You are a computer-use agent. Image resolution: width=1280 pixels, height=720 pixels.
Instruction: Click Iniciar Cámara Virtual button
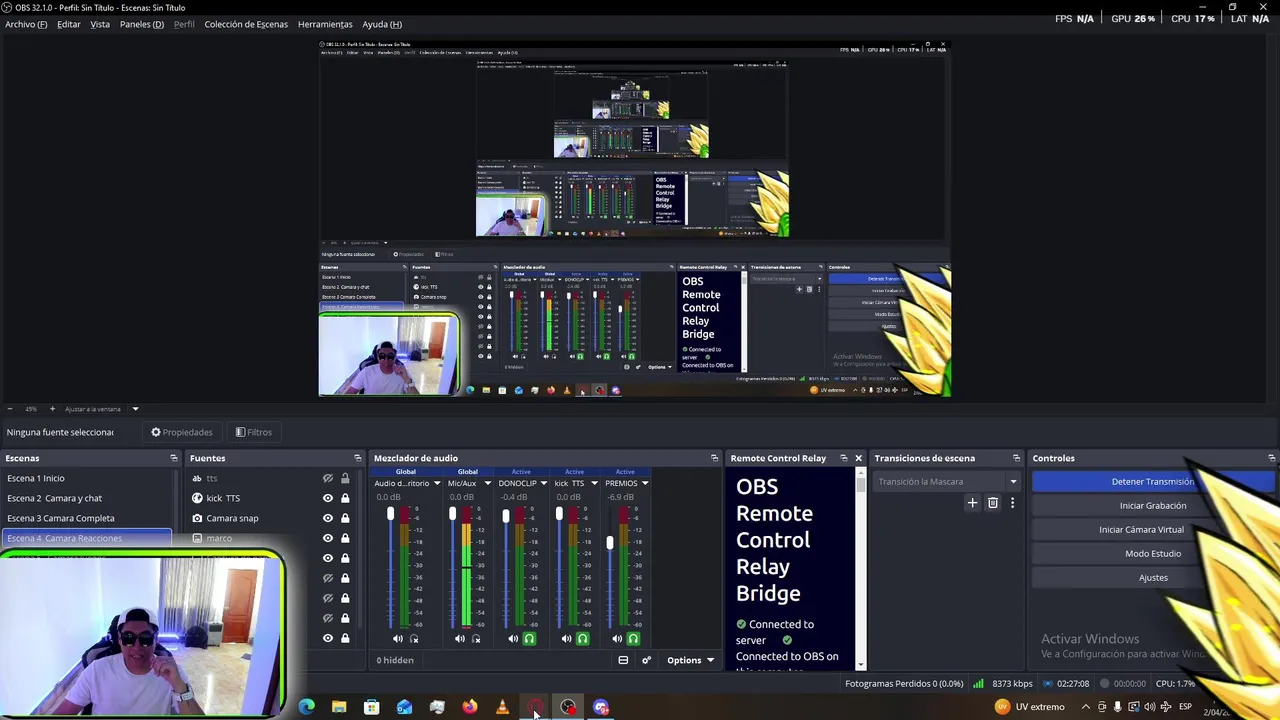pyautogui.click(x=1141, y=530)
